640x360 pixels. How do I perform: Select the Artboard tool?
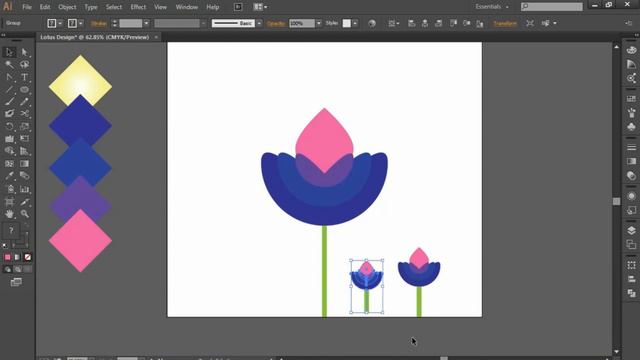9,202
